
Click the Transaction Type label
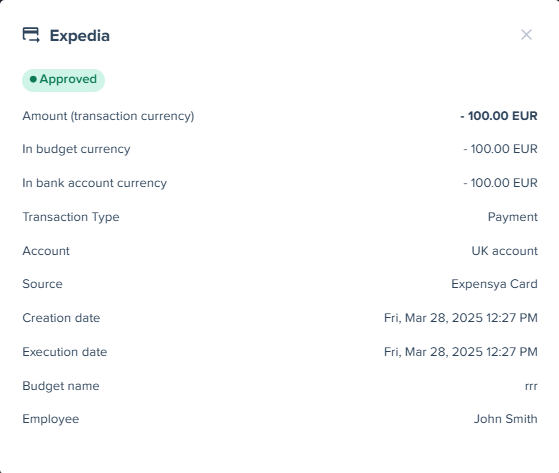click(x=71, y=217)
